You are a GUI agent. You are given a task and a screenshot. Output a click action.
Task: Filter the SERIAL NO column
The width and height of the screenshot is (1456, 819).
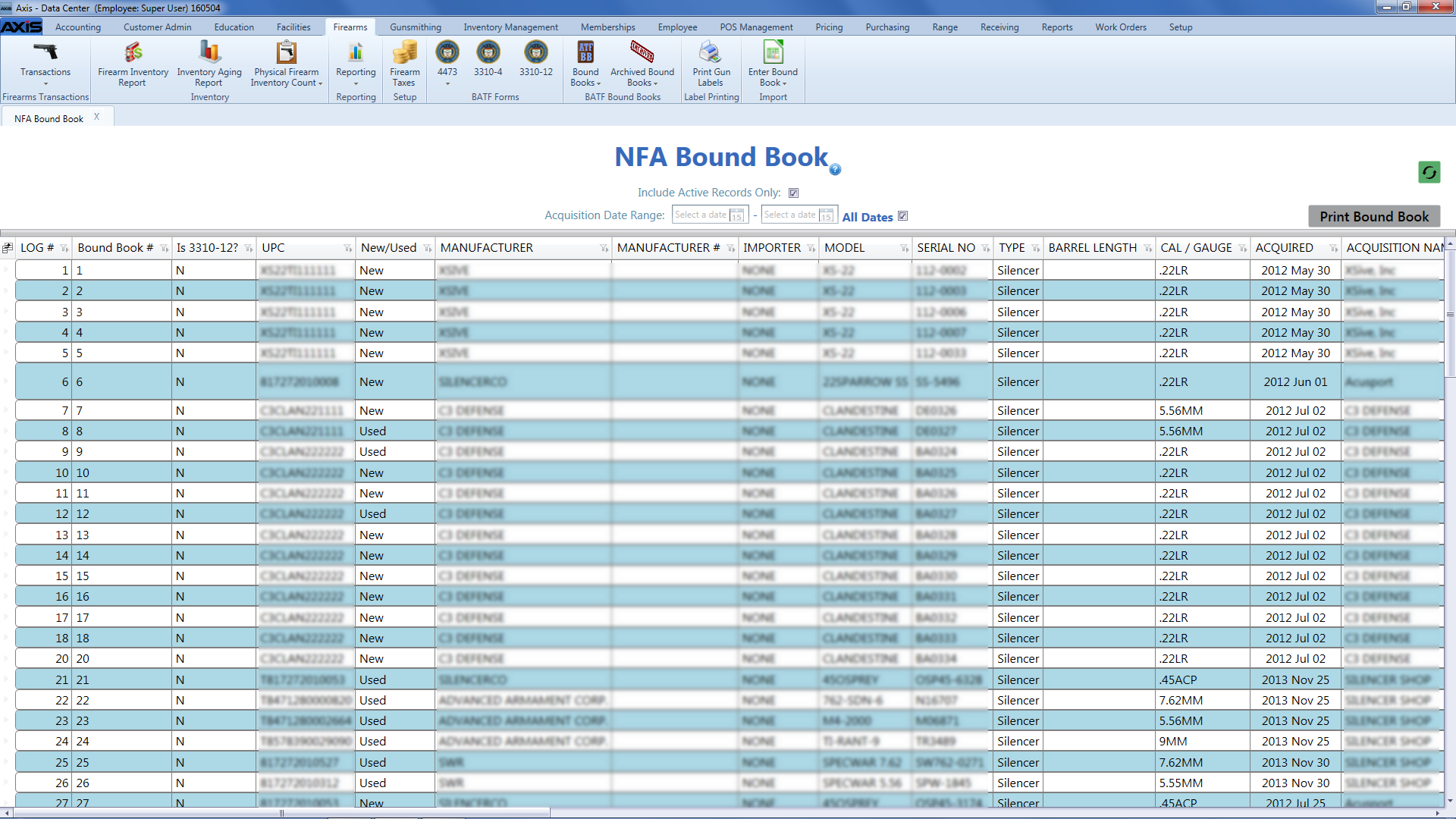coord(985,249)
